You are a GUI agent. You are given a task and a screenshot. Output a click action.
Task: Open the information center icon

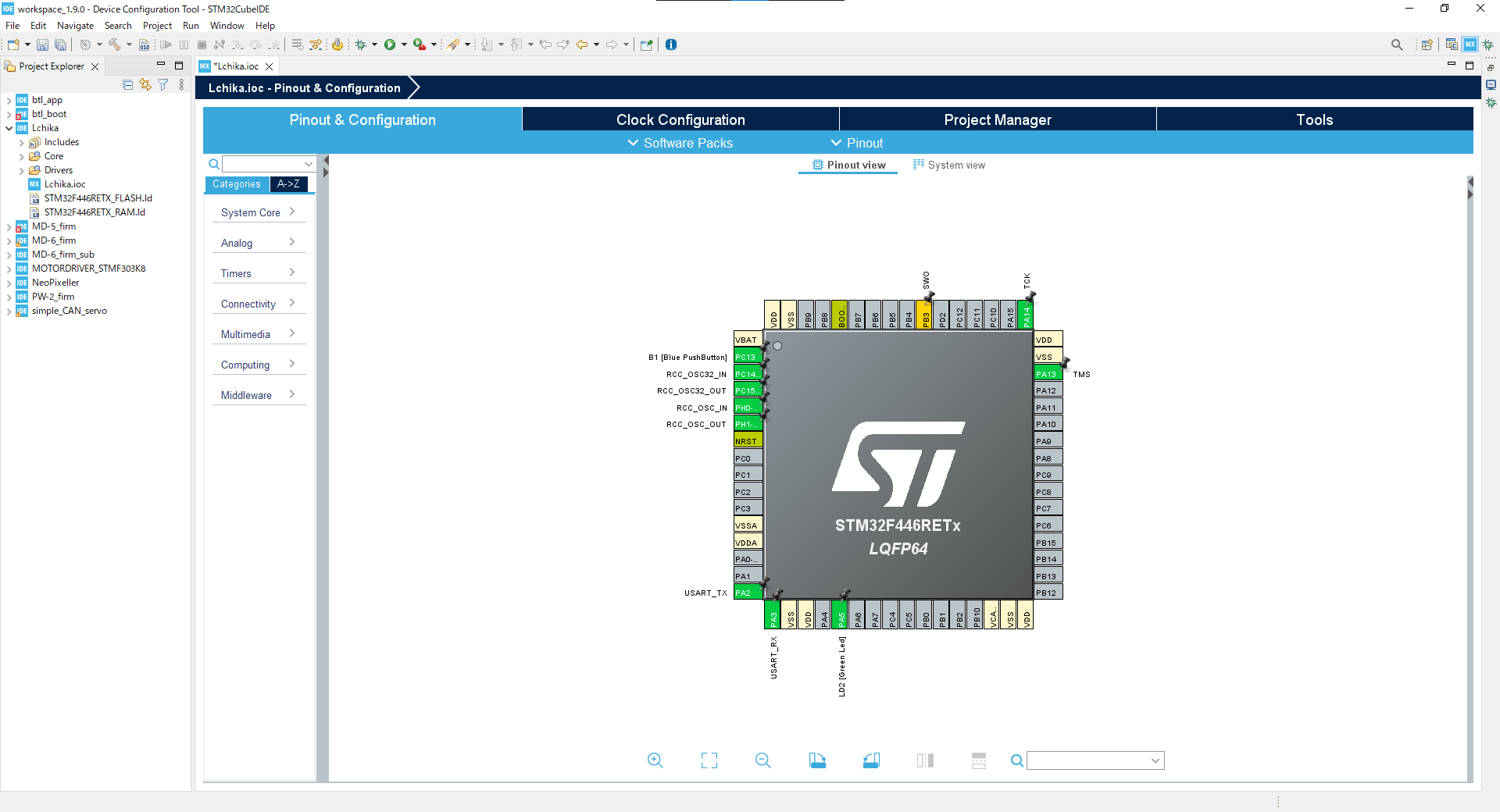coord(671,45)
